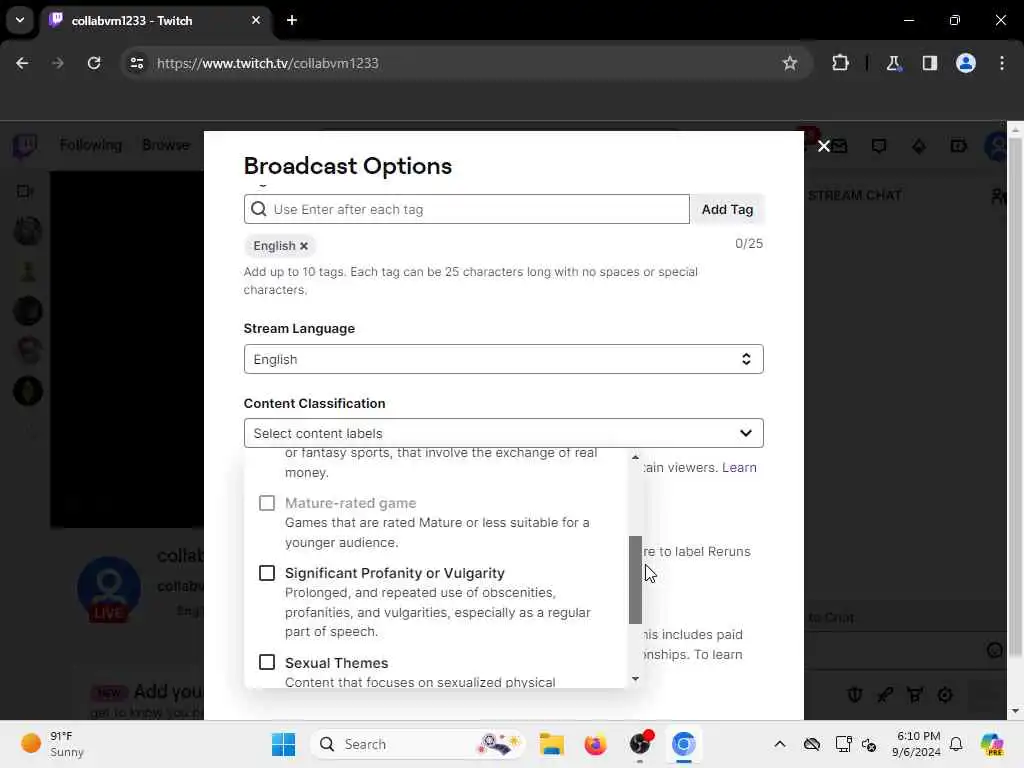Close the collabvm1233 Twitch tab

(x=255, y=20)
